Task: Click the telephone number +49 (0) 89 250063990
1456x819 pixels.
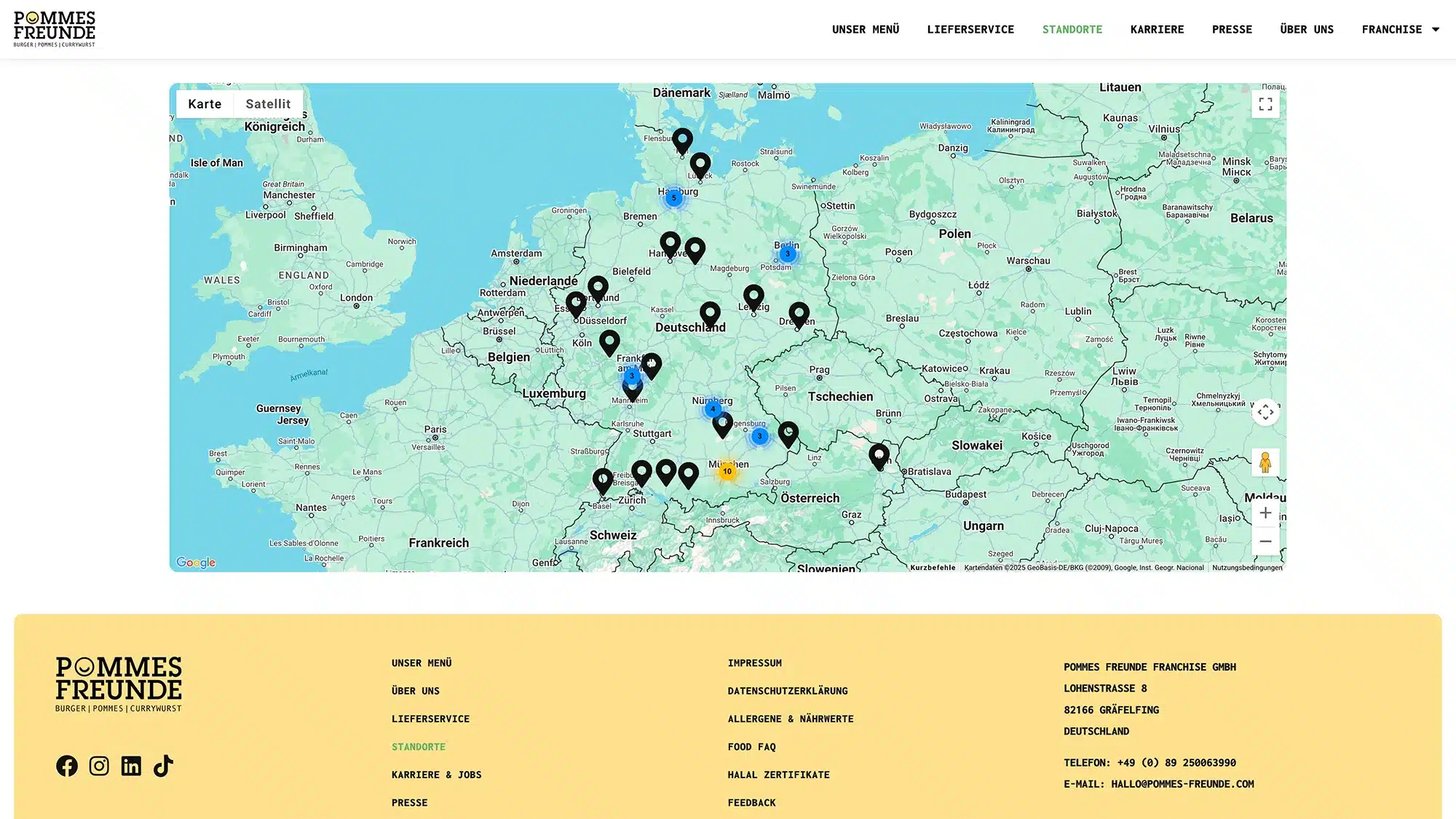Action: (x=1176, y=763)
